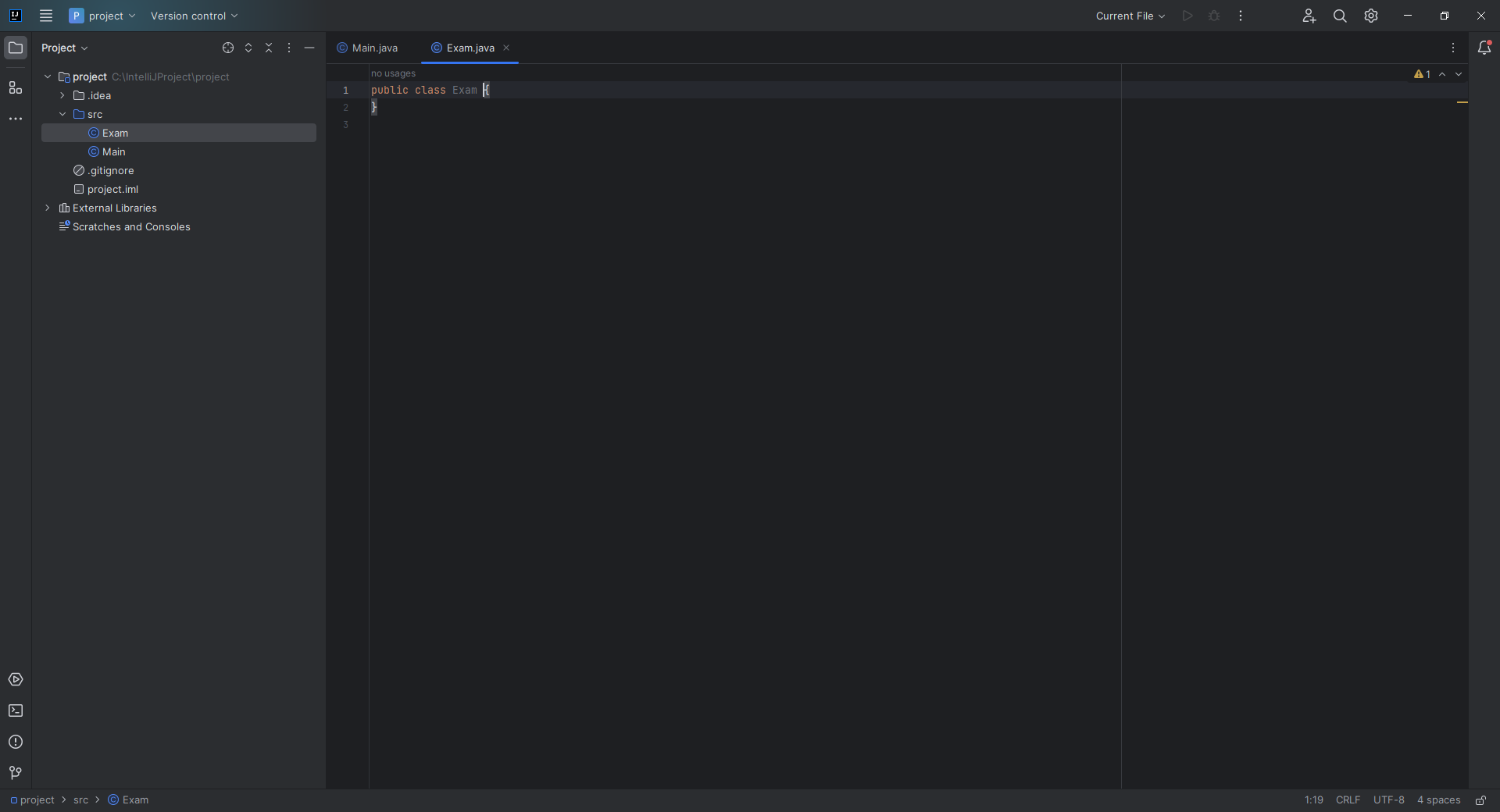1500x812 pixels.
Task: Close the Exam.java tab
Action: coord(506,48)
